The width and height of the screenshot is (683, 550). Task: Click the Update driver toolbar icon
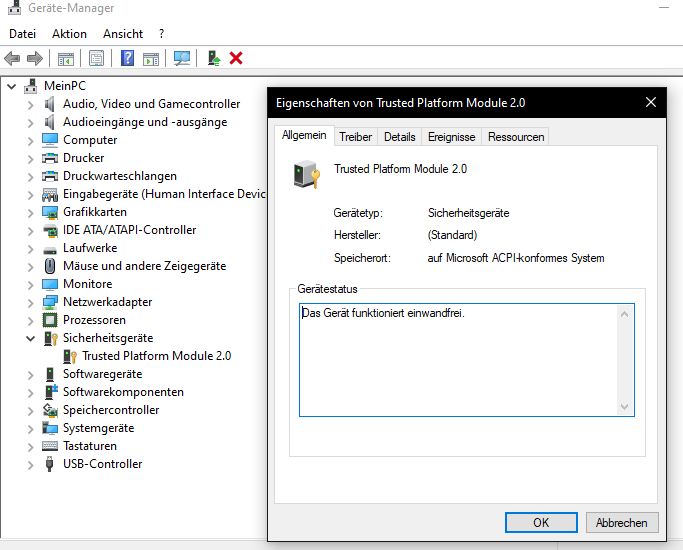pyautogui.click(x=213, y=58)
